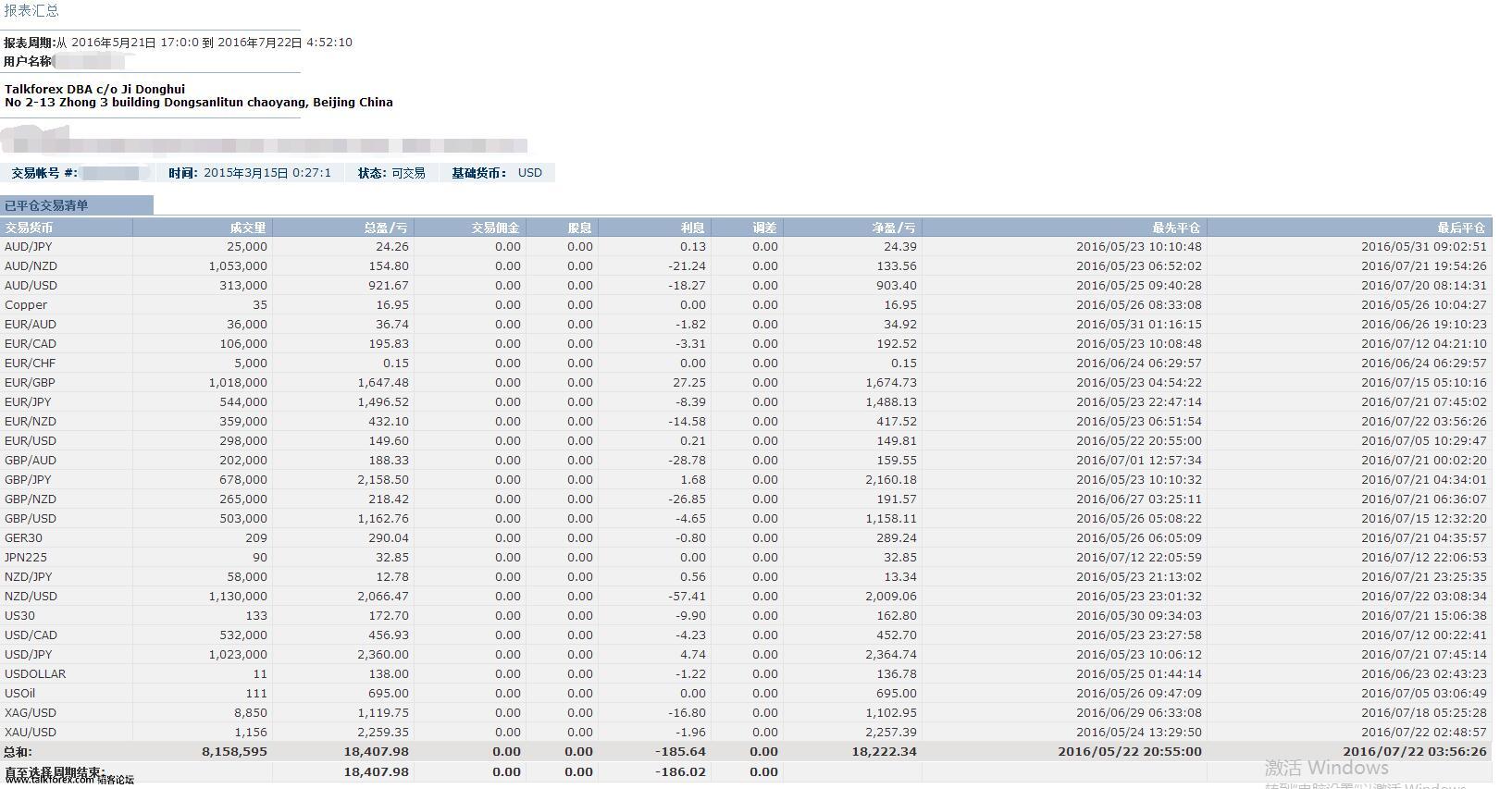Viewport: 1512px width, 789px height.
Task: Select the EUR/CHF row label
Action: 31,363
